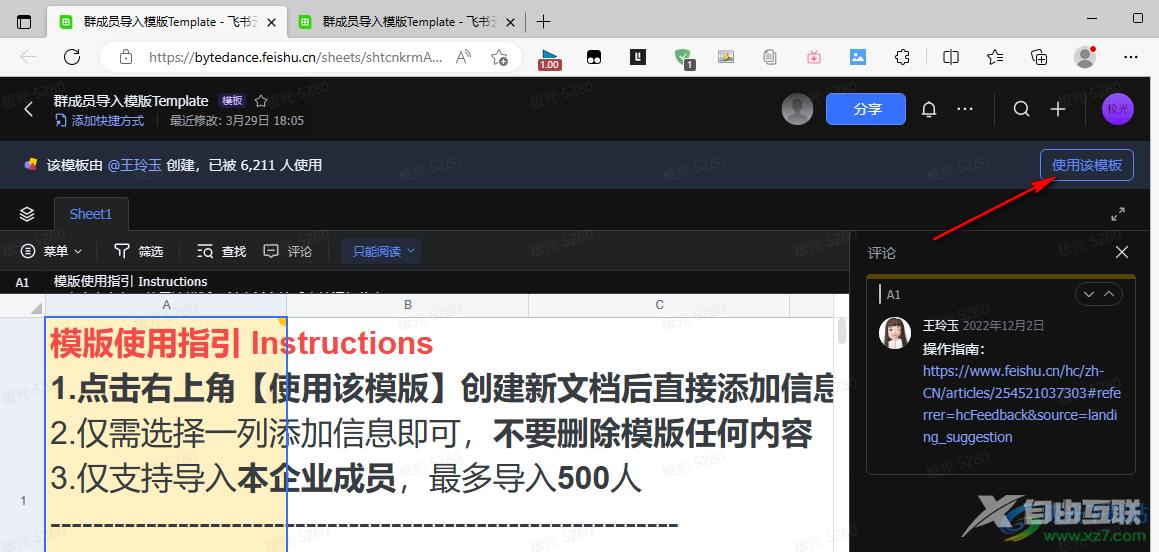The width and height of the screenshot is (1159, 552).
Task: Click the browser back arrow
Action: click(x=28, y=57)
